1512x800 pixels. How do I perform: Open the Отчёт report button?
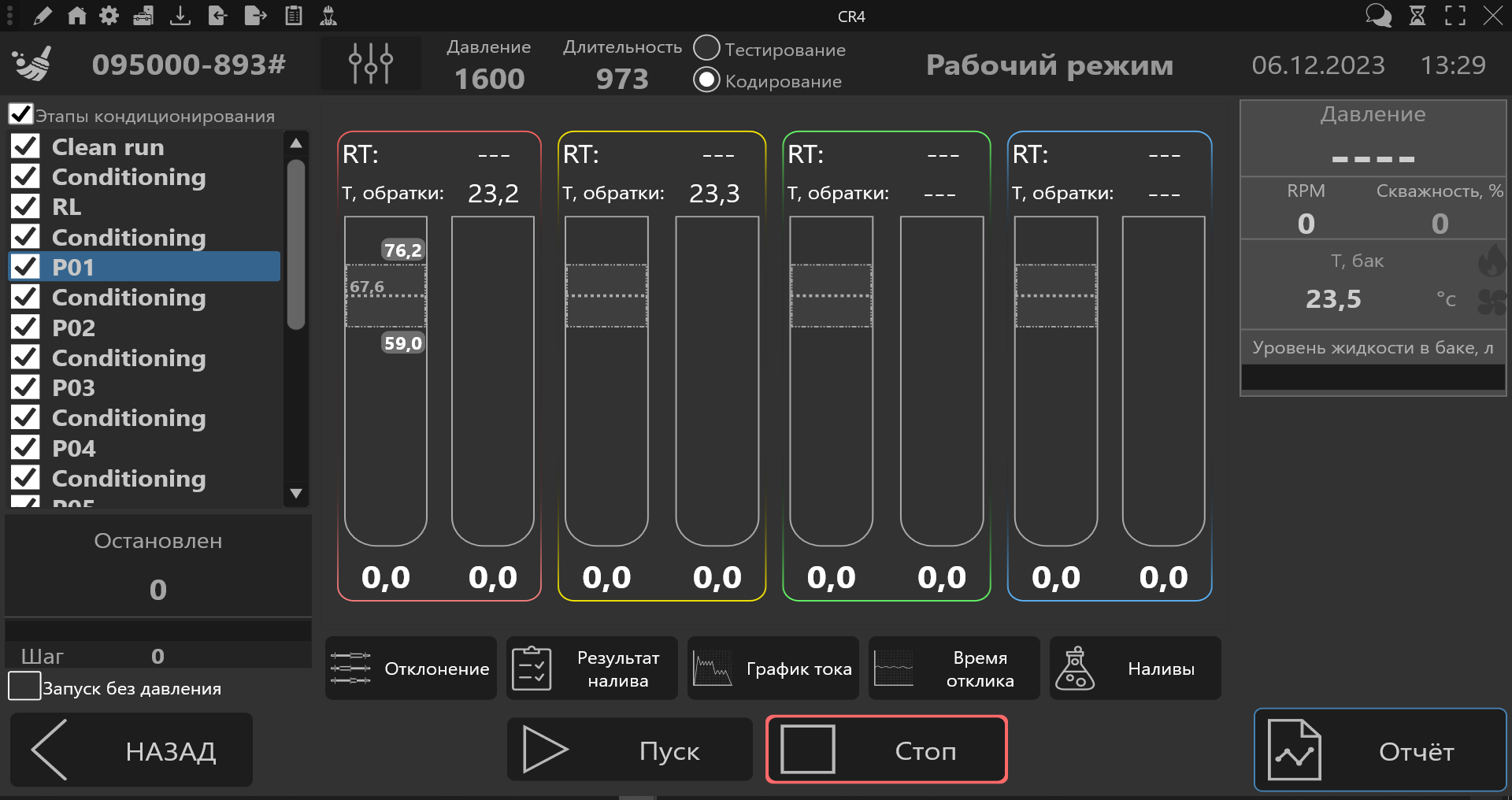click(x=1380, y=750)
